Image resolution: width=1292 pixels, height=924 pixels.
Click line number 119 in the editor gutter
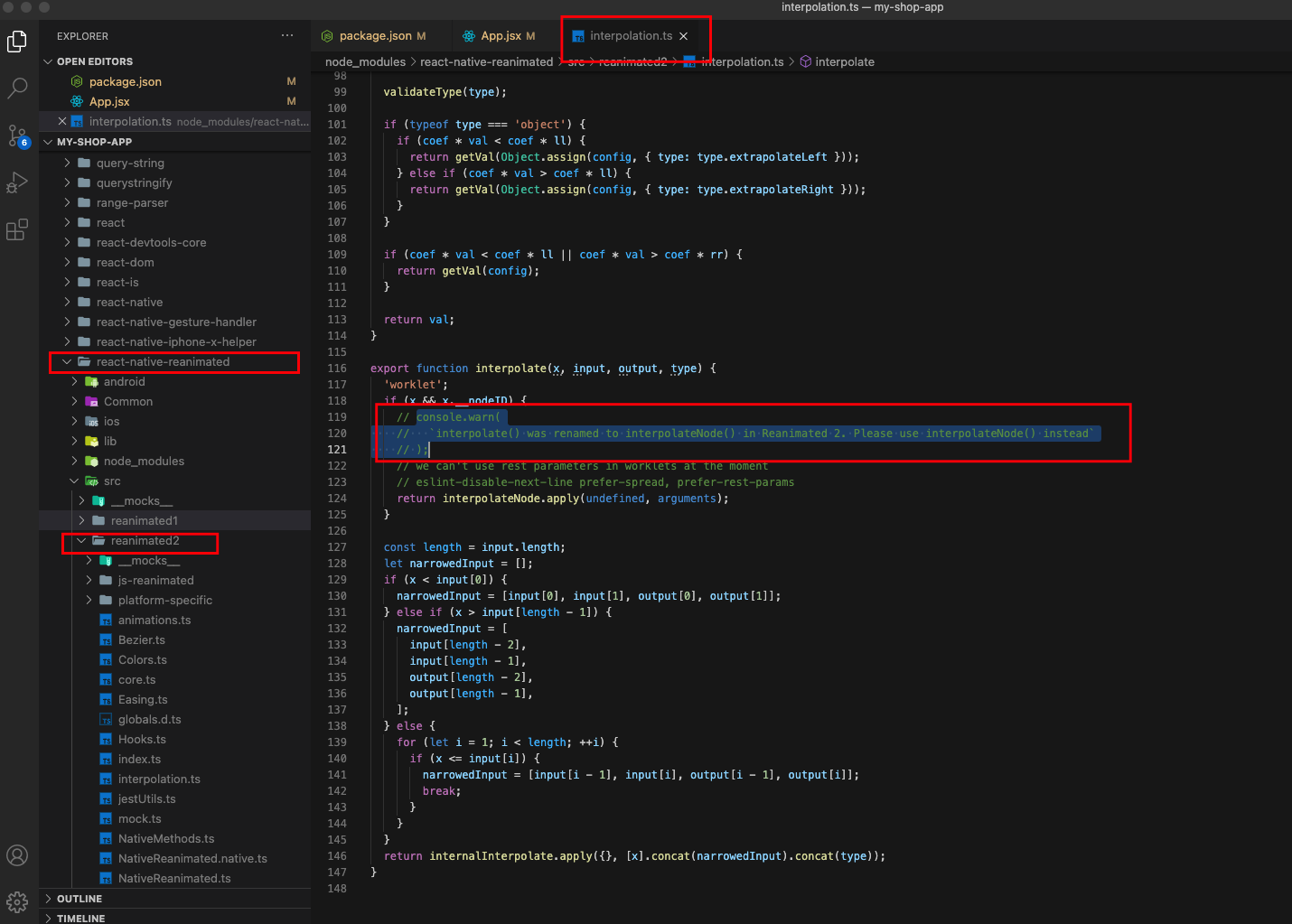[x=337, y=417]
